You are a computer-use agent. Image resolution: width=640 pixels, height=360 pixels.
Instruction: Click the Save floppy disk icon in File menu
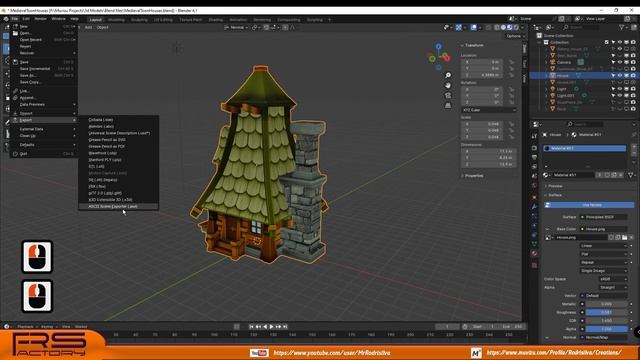tap(15, 62)
